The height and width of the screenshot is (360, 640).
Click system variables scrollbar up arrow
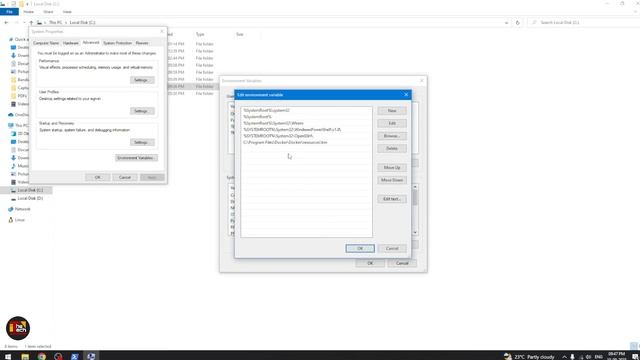pyautogui.click(x=415, y=187)
